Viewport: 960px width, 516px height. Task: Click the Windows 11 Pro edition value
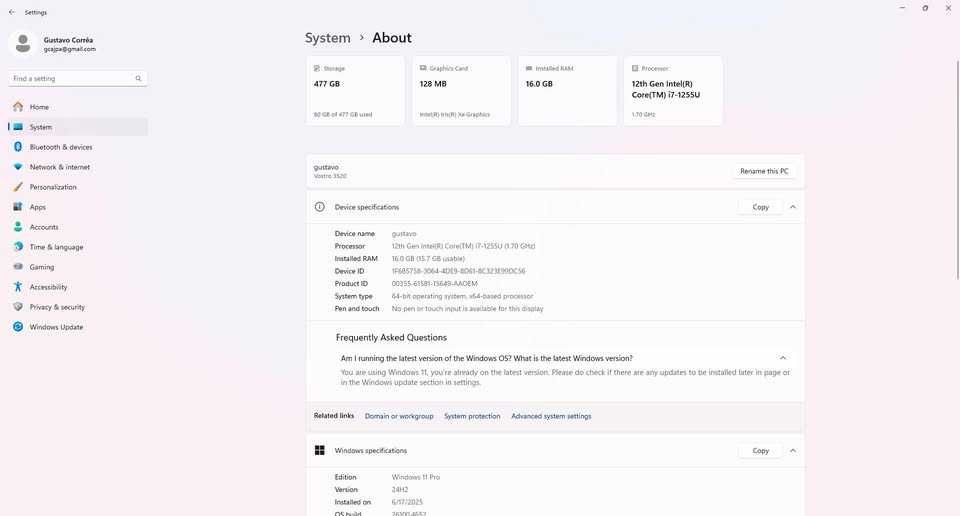tap(416, 477)
